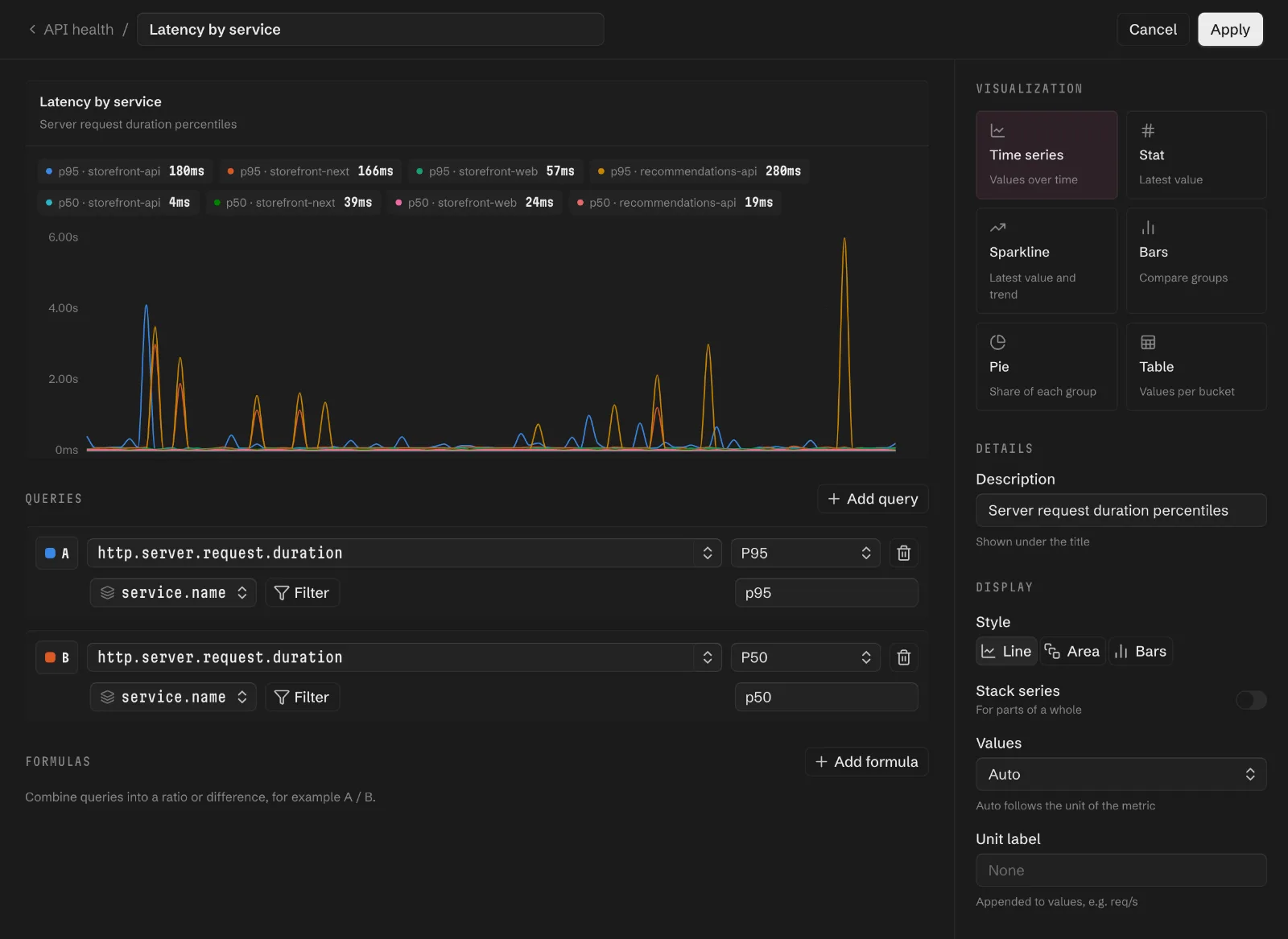Cancel the panel edits
Viewport: 1288px width, 939px height.
[1153, 30]
